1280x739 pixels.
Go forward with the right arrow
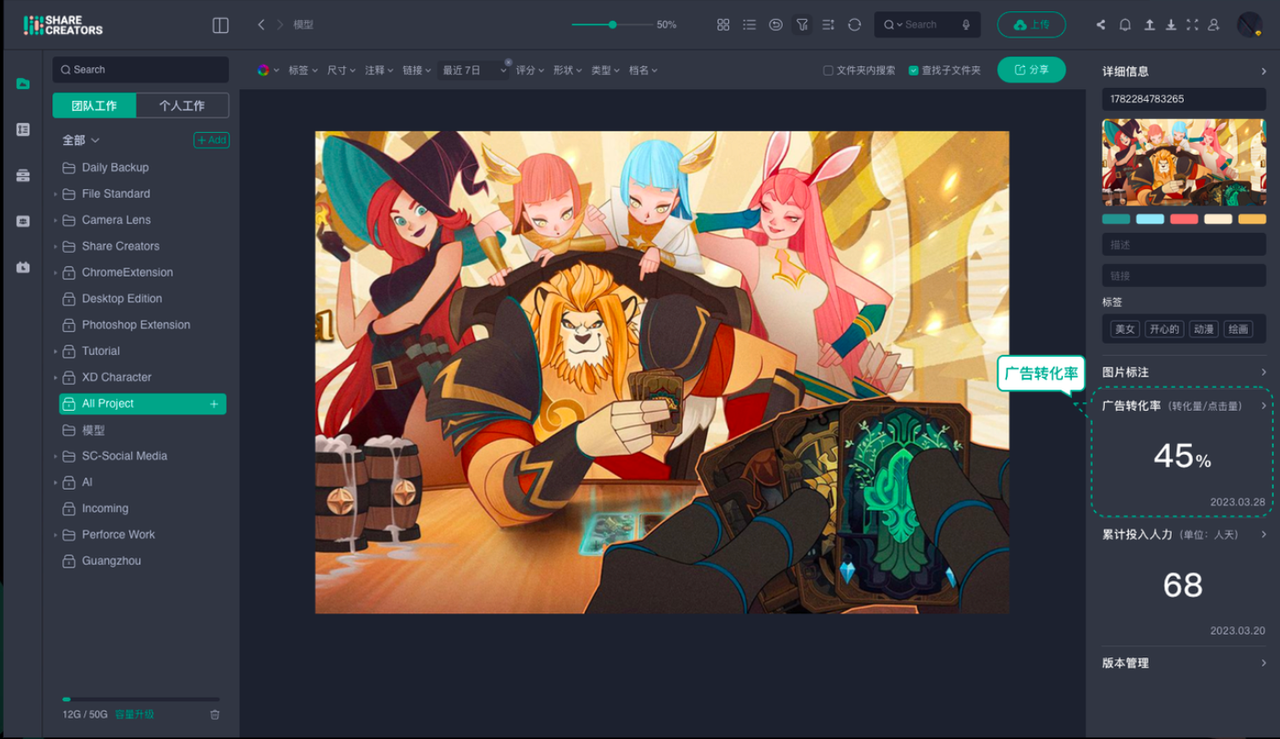tap(280, 25)
